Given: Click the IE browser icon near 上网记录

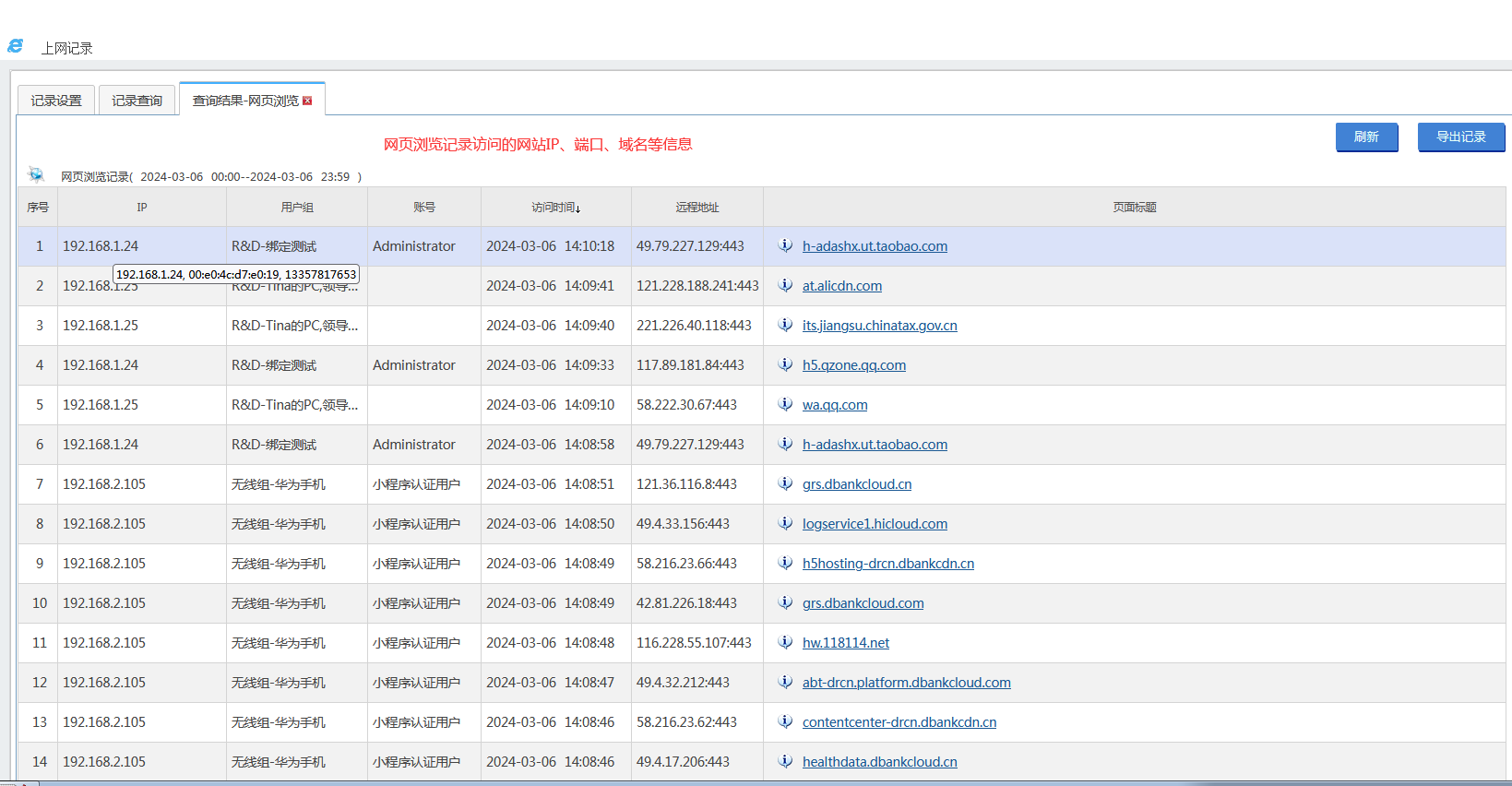Looking at the screenshot, I should pos(16,46).
